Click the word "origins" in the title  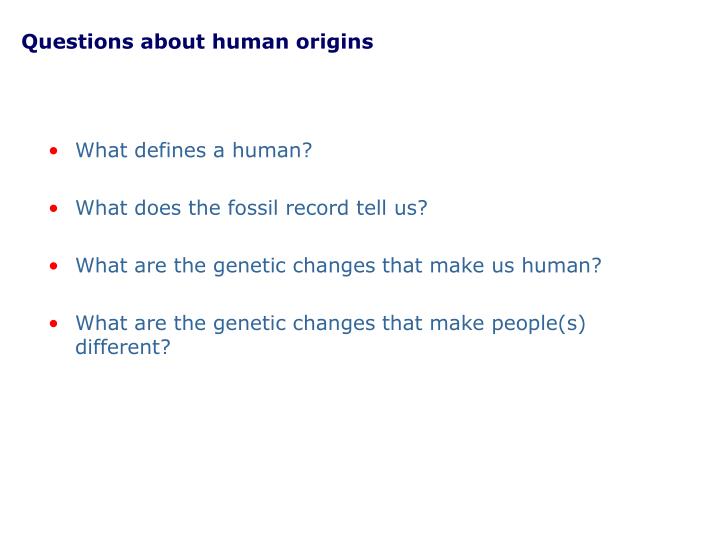(x=335, y=43)
